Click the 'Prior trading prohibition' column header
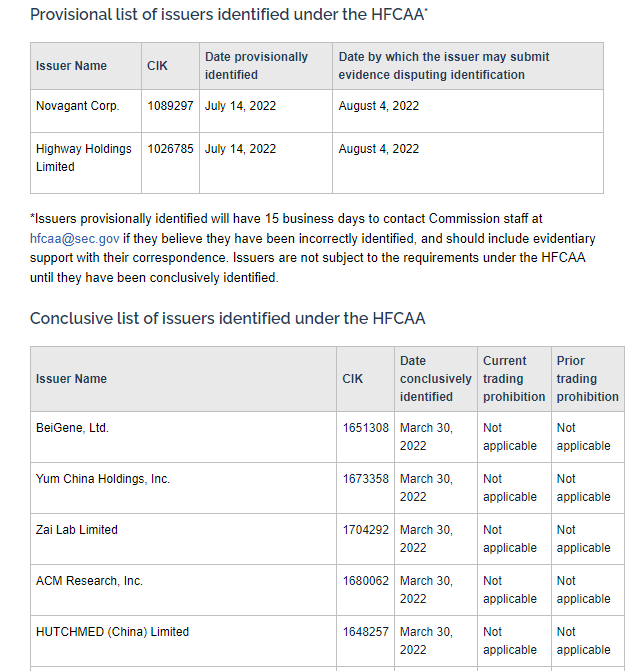This screenshot has height=671, width=644. (x=587, y=379)
